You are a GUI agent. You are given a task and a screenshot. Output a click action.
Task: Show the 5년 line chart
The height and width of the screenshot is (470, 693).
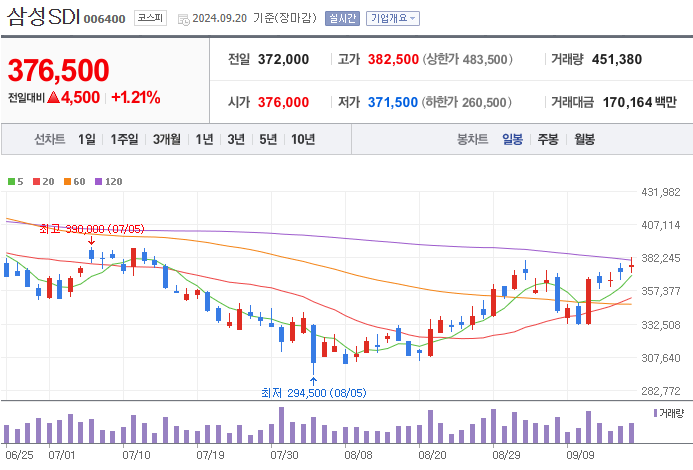point(268,140)
